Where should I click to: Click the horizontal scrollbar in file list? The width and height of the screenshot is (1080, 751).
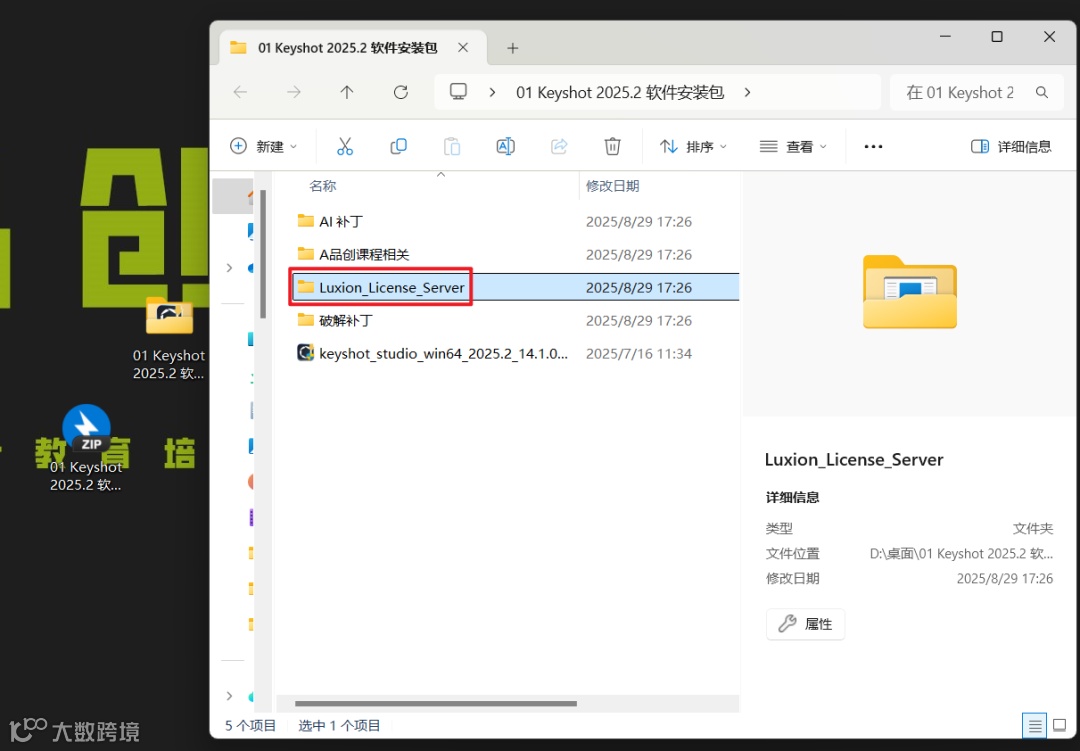coord(436,703)
